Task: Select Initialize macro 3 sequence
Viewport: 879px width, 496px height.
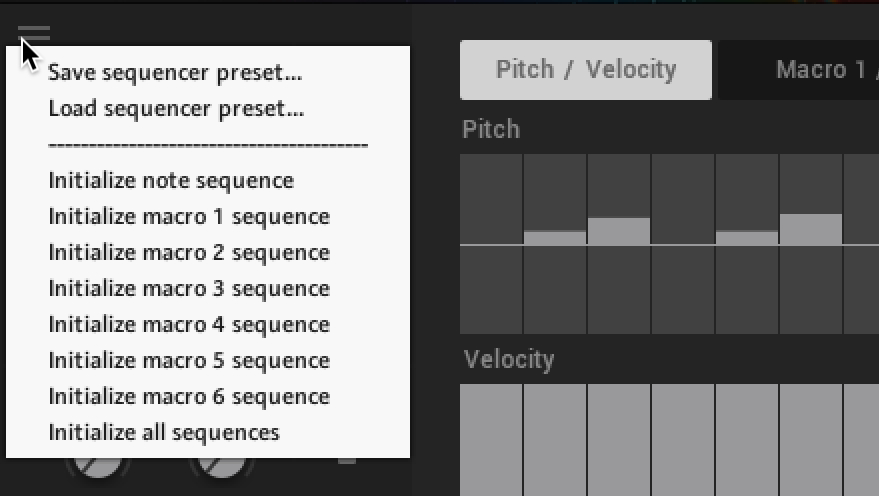Action: 189,288
